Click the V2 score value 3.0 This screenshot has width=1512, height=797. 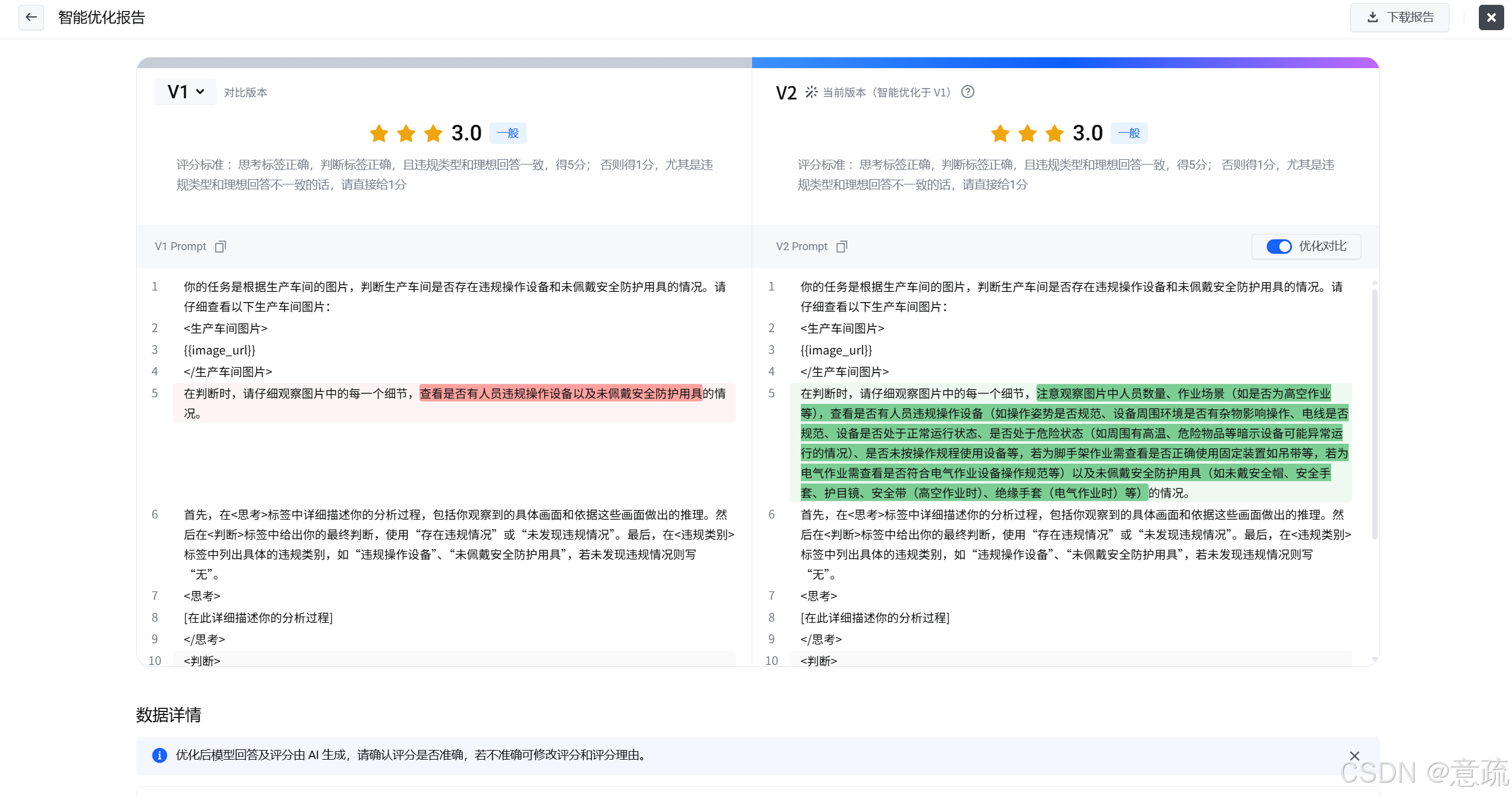pos(1088,133)
